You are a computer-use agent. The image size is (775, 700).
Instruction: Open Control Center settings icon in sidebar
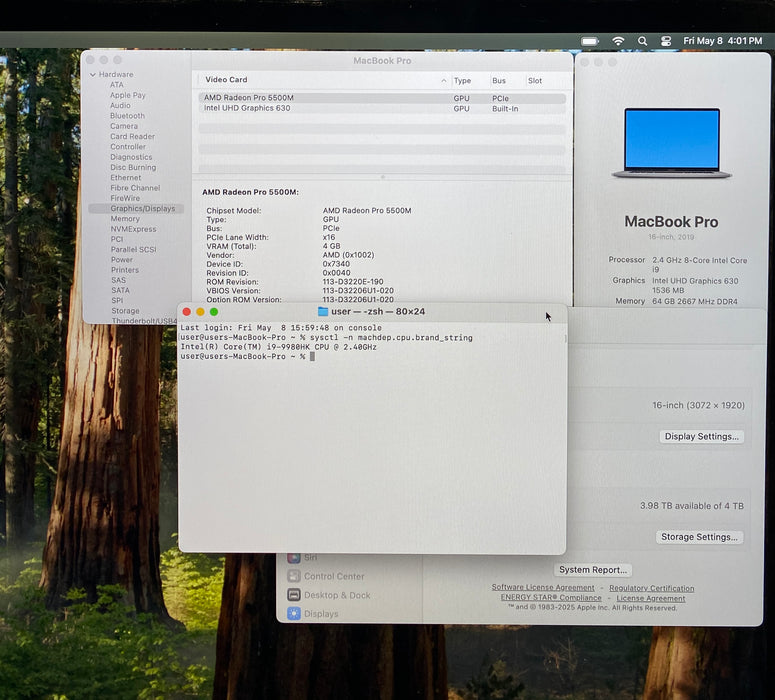(294, 576)
